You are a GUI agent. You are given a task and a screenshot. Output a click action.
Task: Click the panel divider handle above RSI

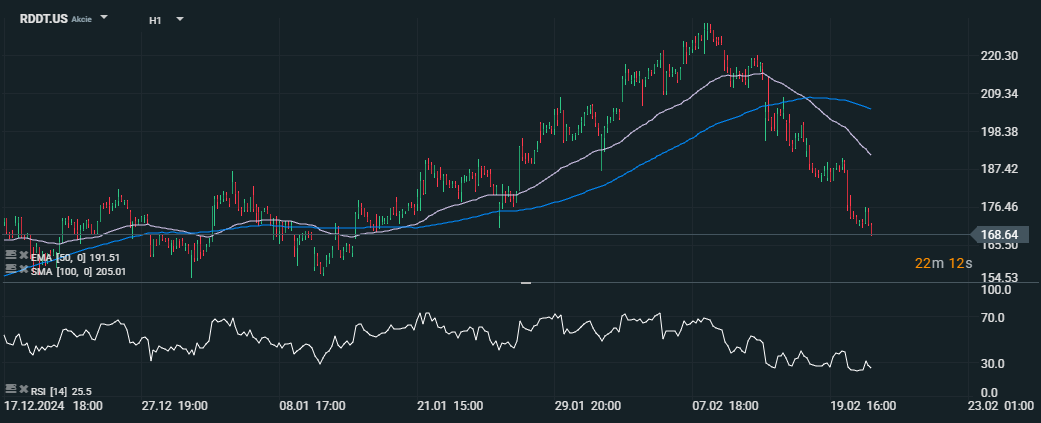526,284
